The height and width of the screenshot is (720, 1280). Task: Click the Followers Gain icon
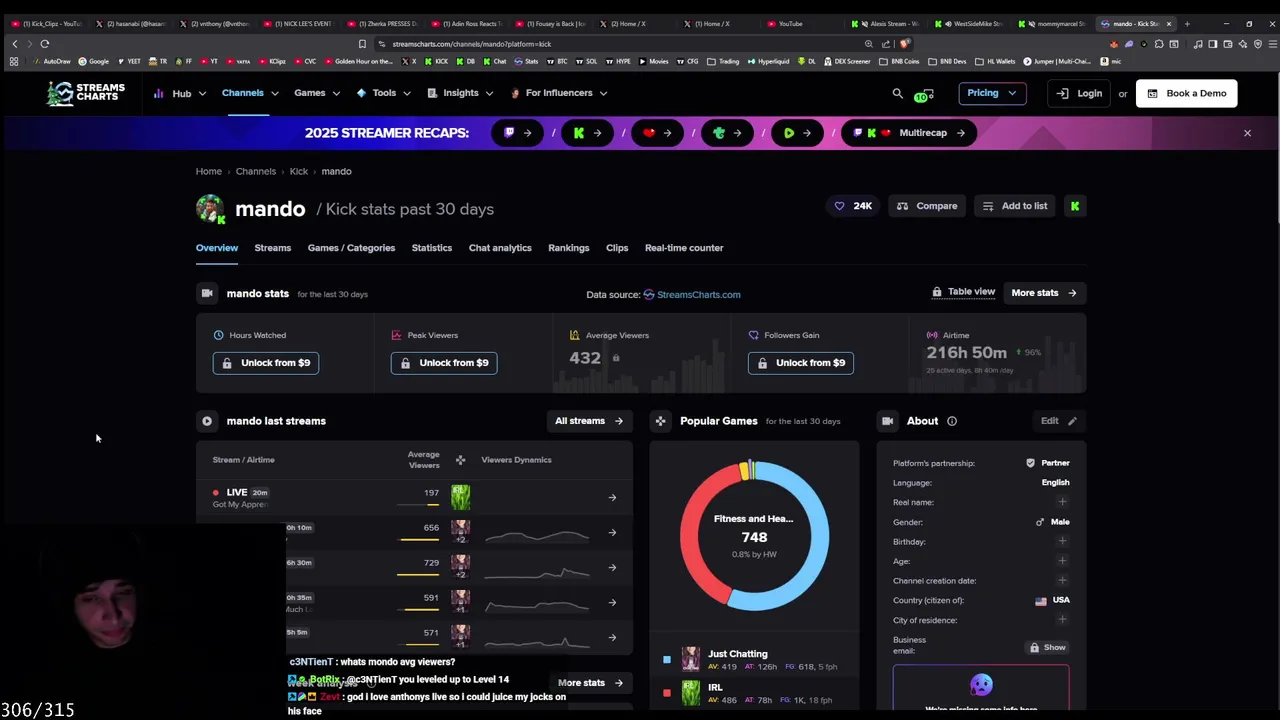[753, 335]
